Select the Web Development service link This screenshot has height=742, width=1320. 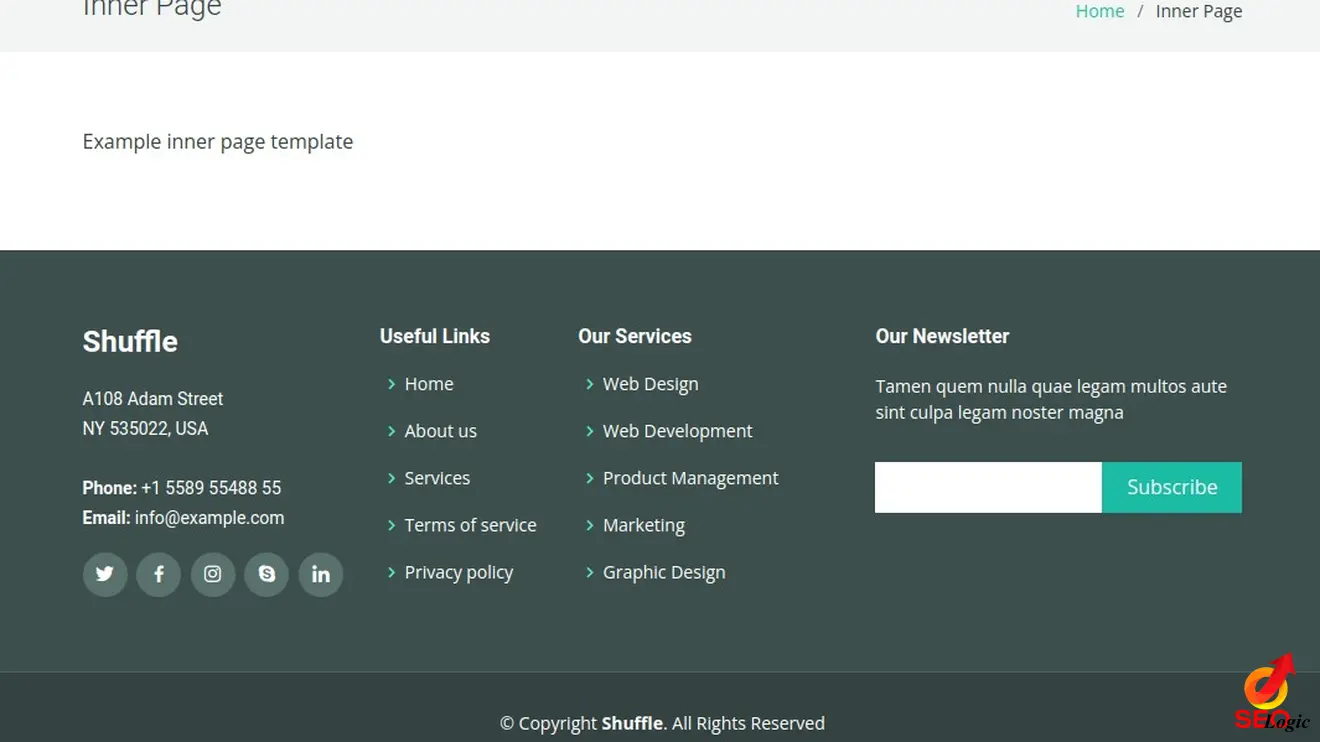pos(677,431)
